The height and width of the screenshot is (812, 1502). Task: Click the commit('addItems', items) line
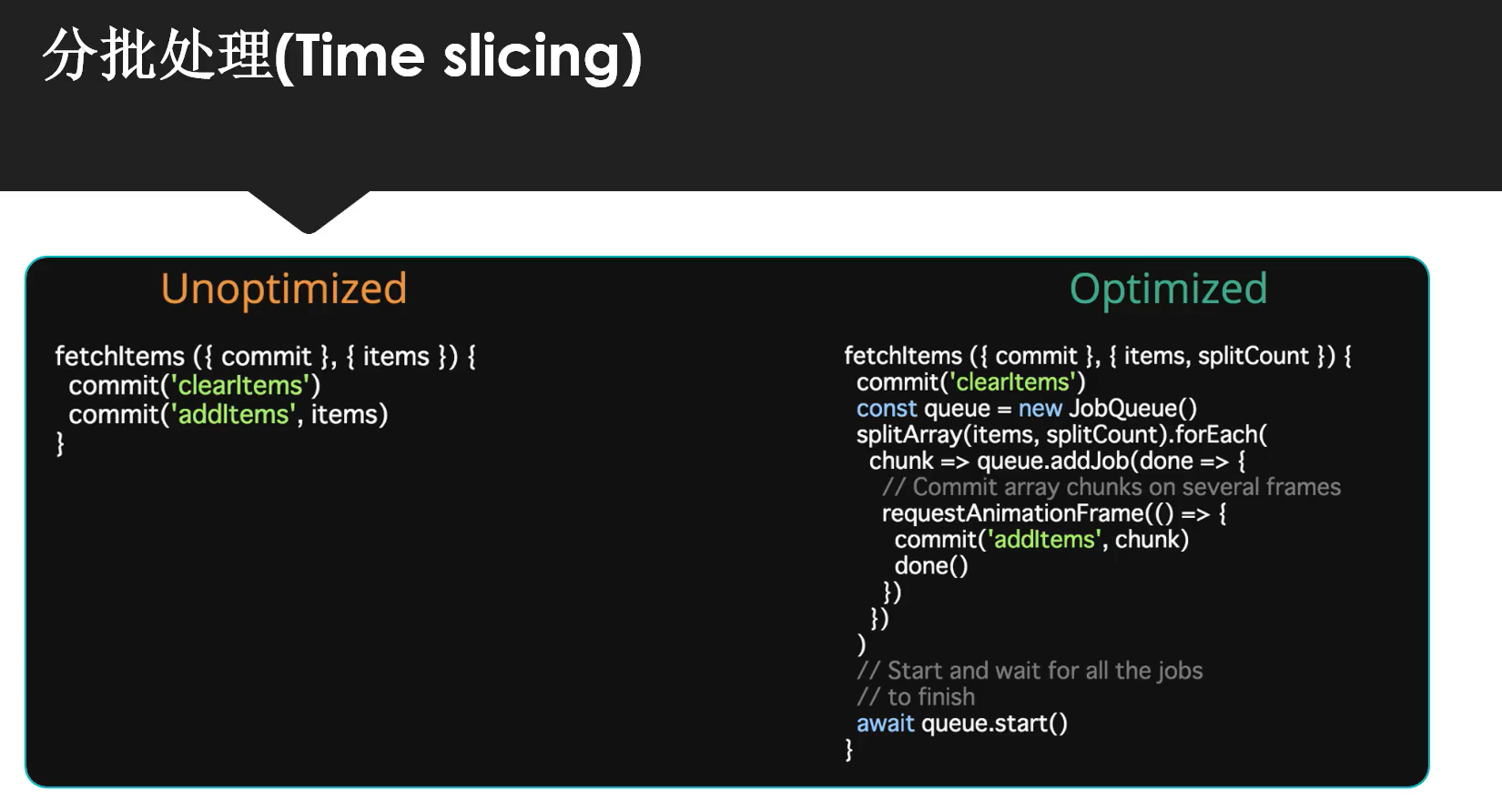pos(228,414)
